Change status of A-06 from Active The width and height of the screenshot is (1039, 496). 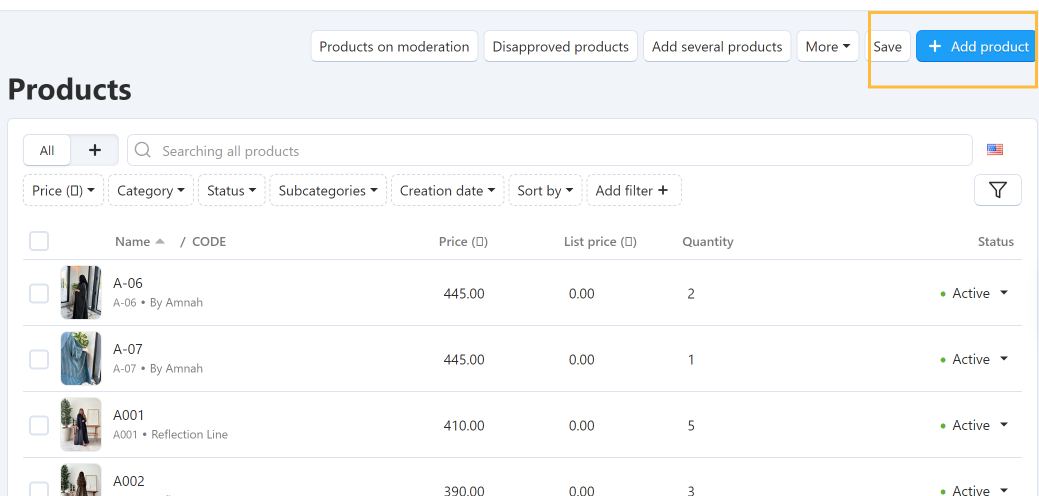point(974,293)
